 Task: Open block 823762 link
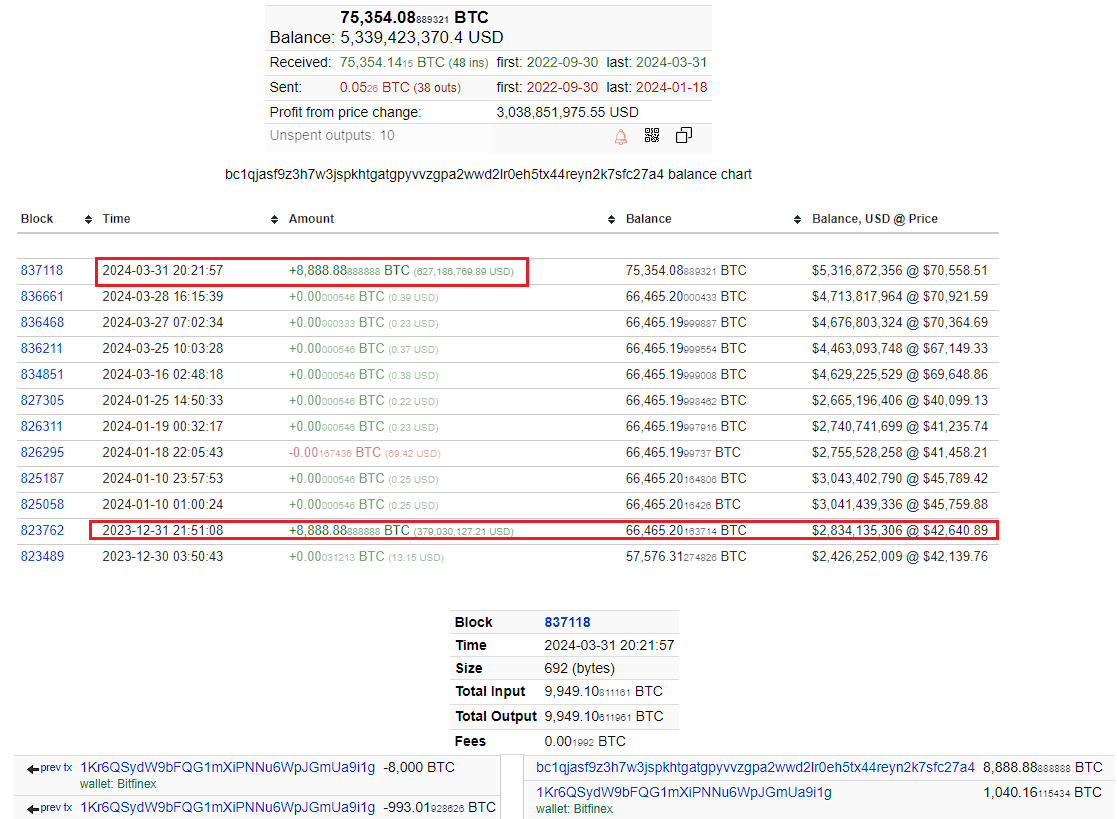pos(42,530)
